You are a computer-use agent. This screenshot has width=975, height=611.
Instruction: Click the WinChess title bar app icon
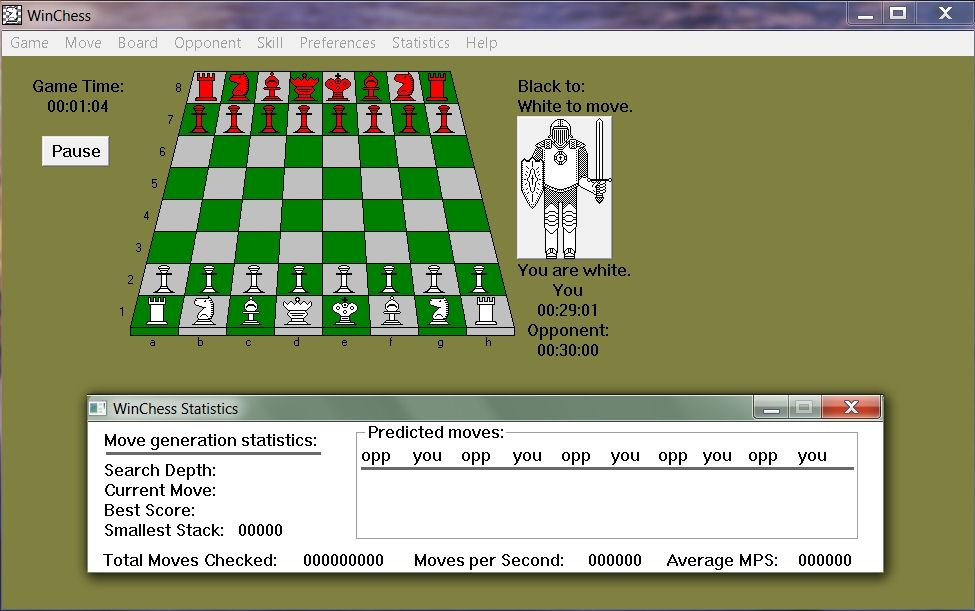tap(12, 15)
